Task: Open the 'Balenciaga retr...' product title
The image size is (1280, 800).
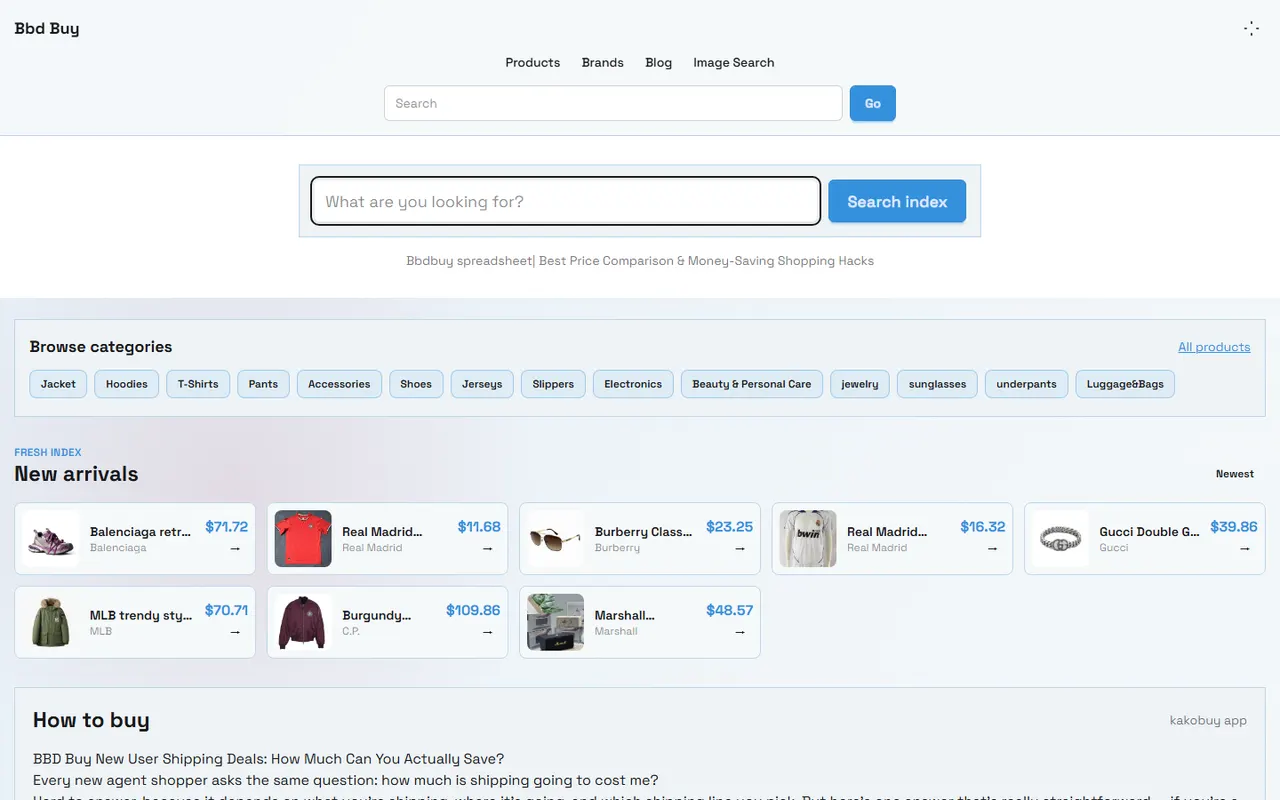Action: [x=140, y=532]
